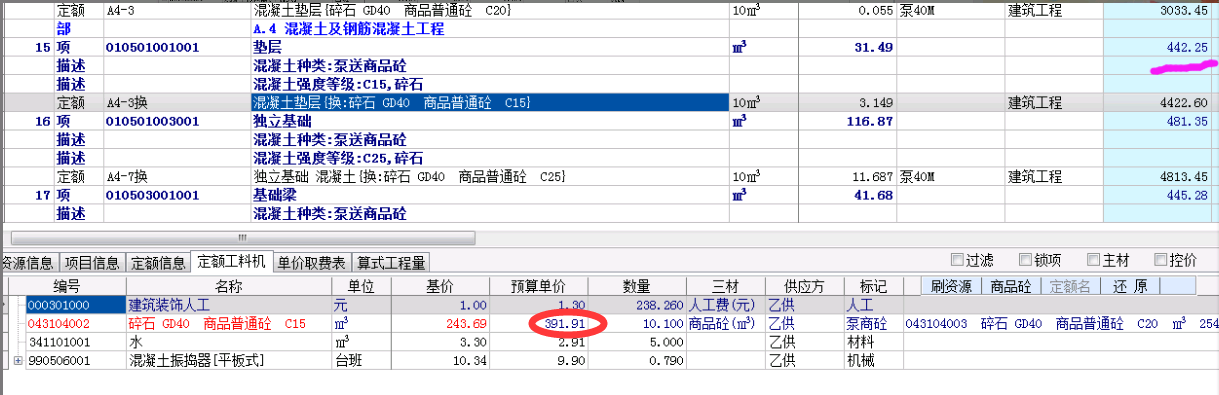Click the 11.687 quantity cell
Screen dimensions: 1219x395
pos(846,177)
